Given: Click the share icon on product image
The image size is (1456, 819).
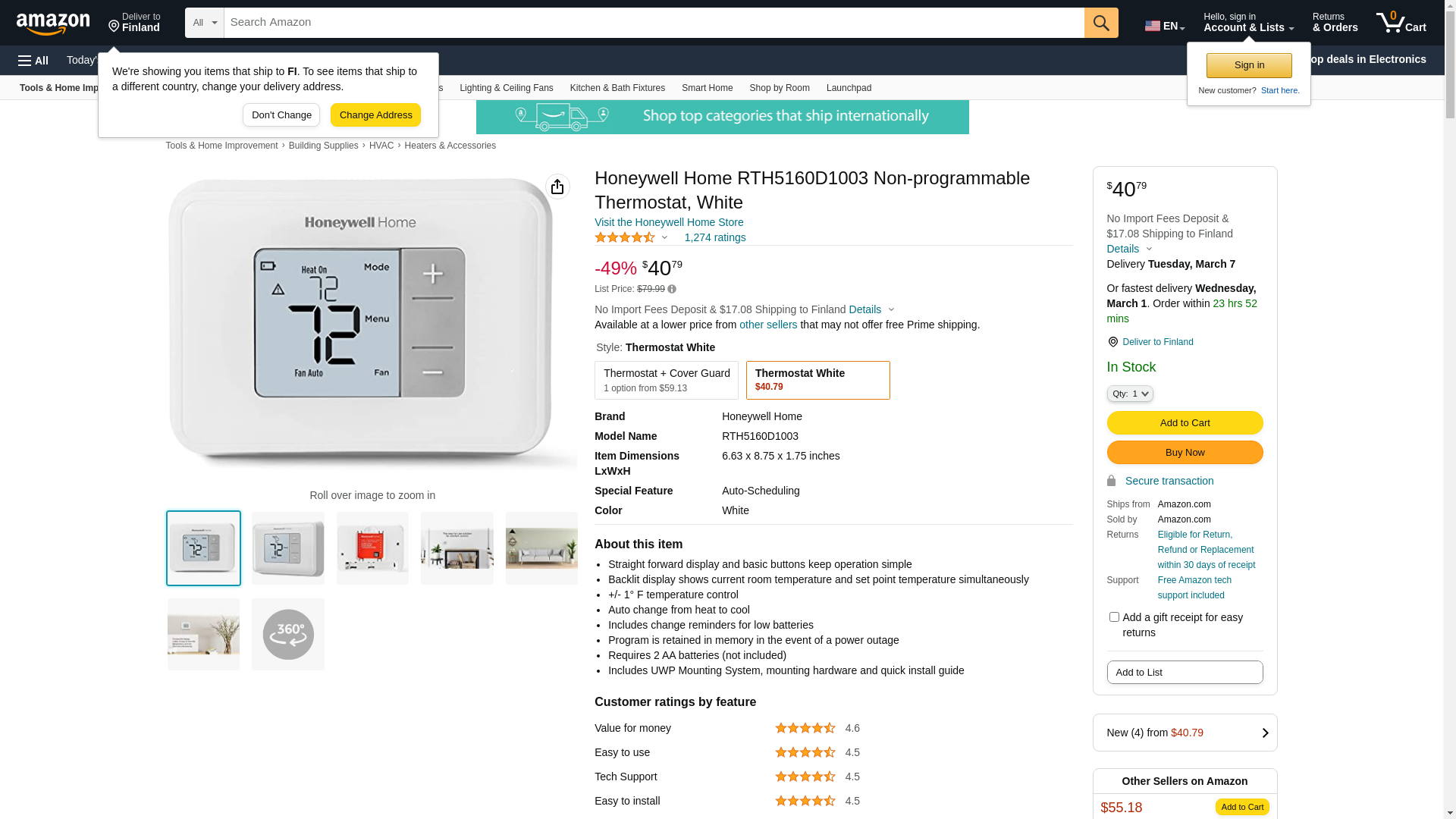Looking at the screenshot, I should (557, 187).
